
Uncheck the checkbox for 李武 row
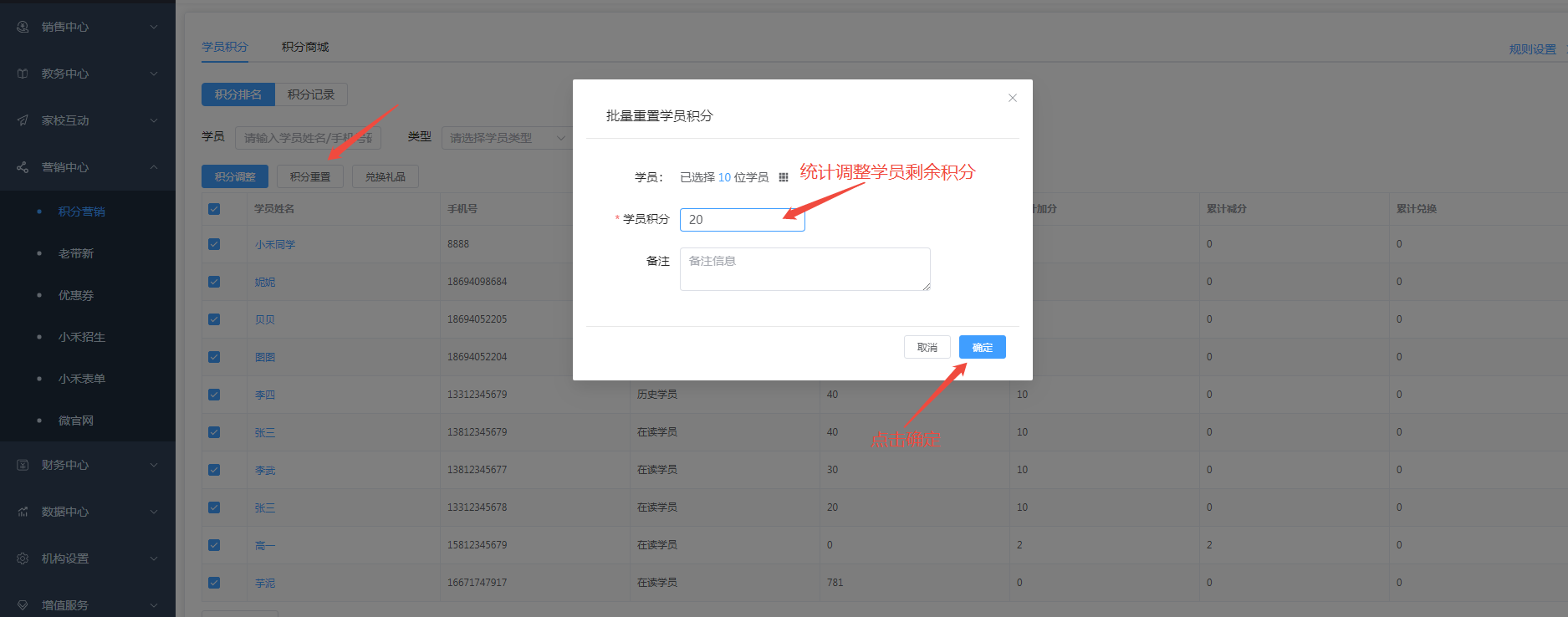tap(214, 470)
